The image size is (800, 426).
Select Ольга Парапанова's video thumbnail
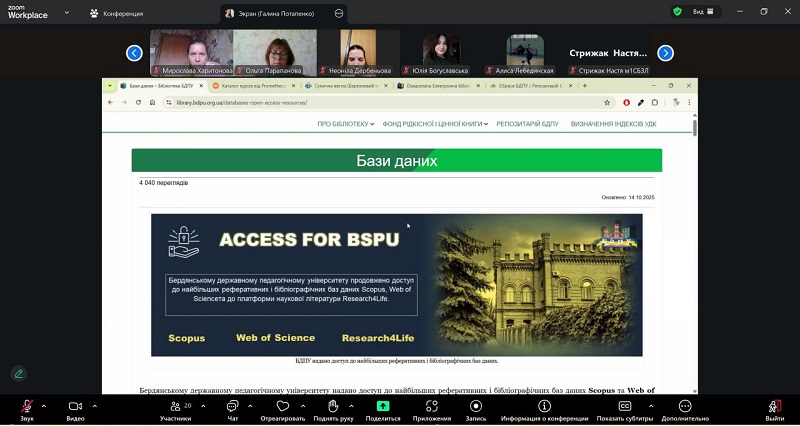275,52
